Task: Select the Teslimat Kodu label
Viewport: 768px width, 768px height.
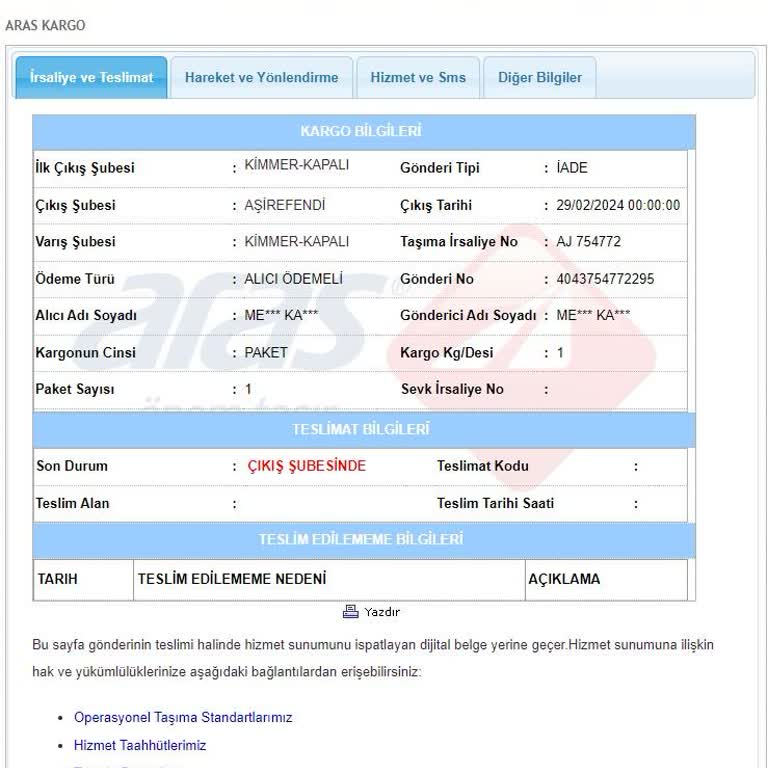Action: [x=482, y=465]
